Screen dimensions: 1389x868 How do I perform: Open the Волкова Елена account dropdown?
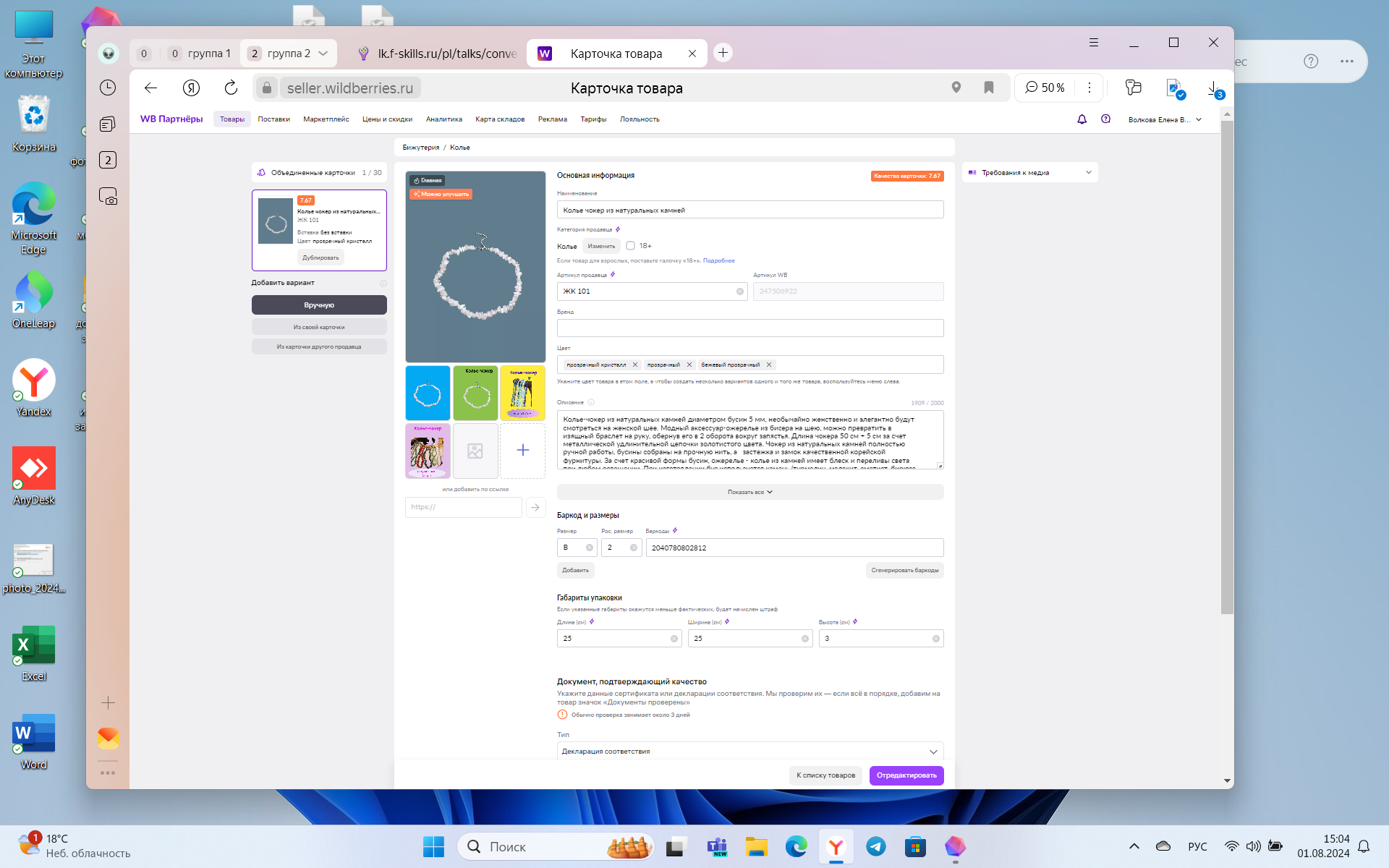coord(1165,119)
